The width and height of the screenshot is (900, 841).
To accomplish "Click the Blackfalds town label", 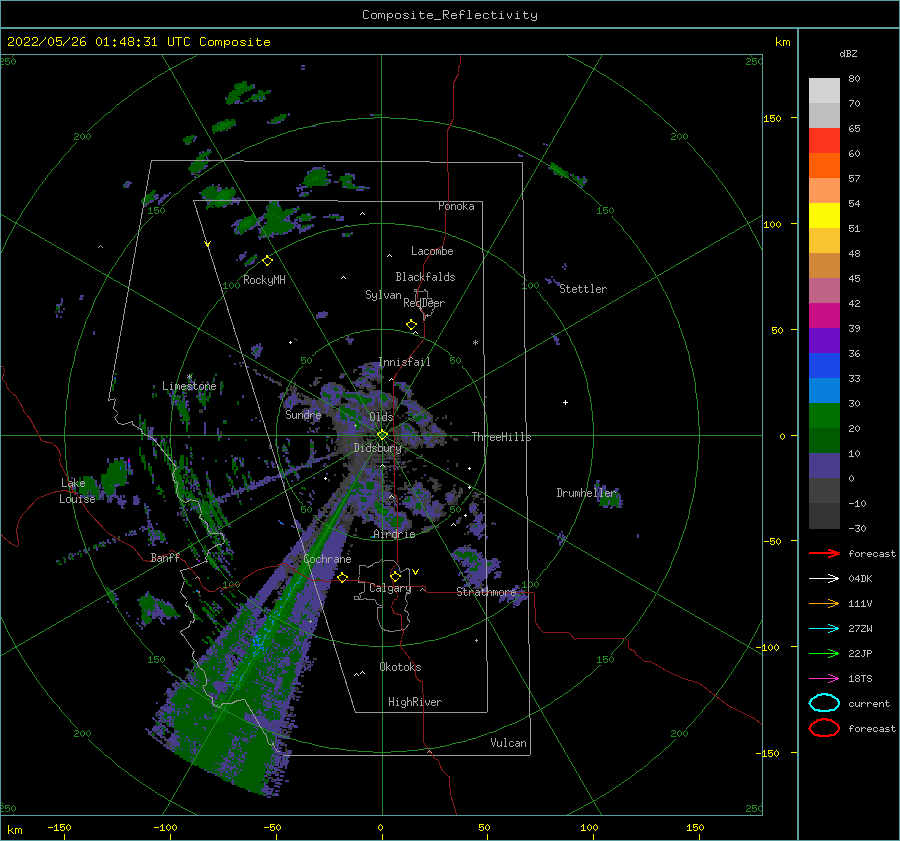I will click(425, 277).
